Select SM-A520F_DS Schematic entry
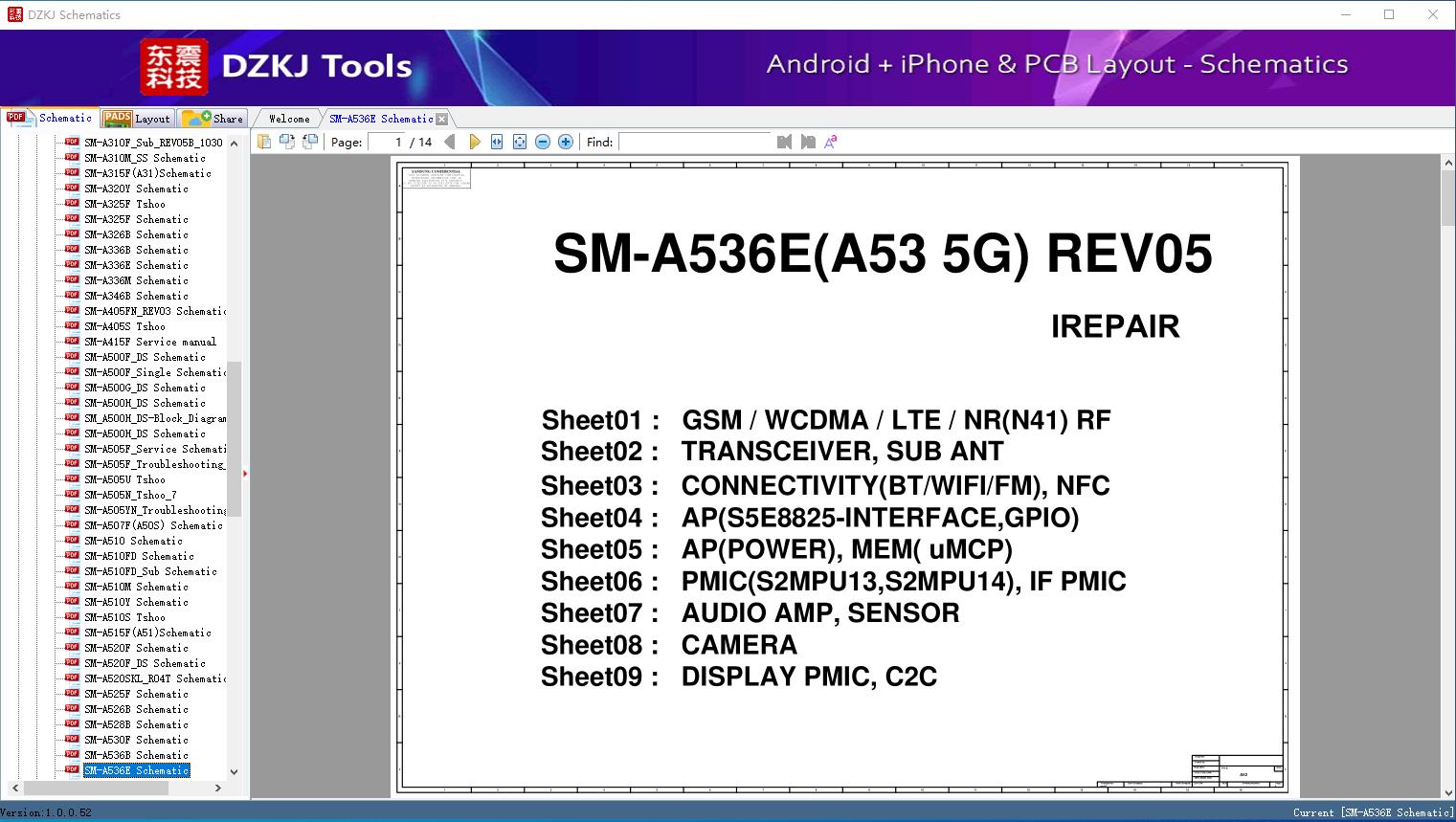The height and width of the screenshot is (822, 1456). pyautogui.click(x=145, y=663)
